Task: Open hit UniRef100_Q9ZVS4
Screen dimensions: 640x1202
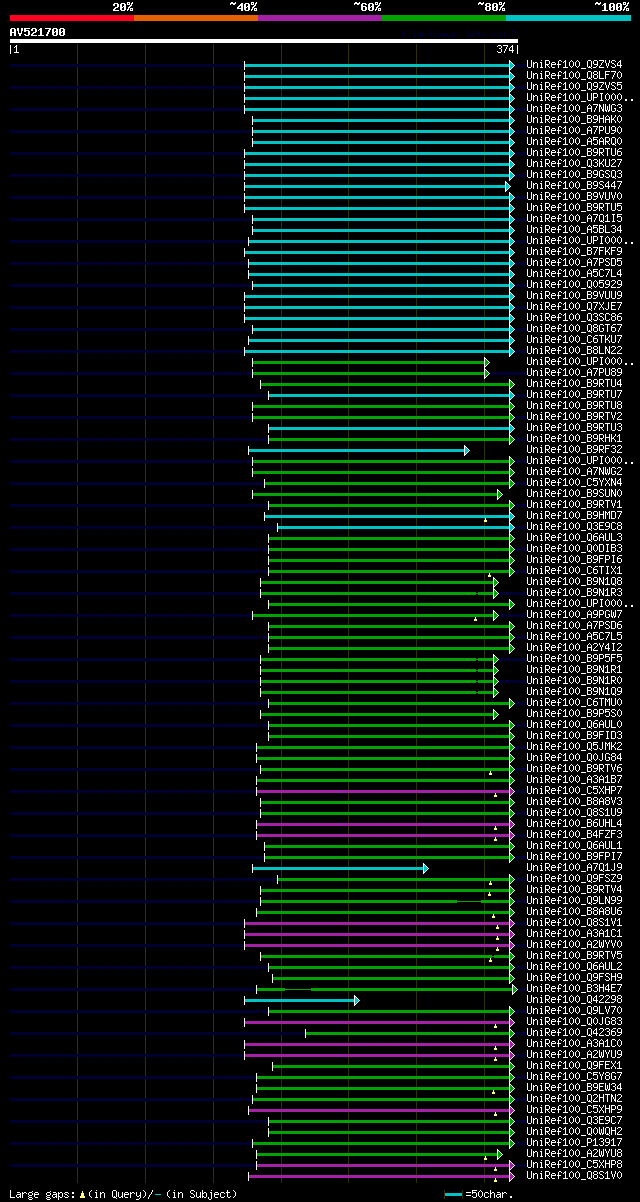Action: point(574,64)
